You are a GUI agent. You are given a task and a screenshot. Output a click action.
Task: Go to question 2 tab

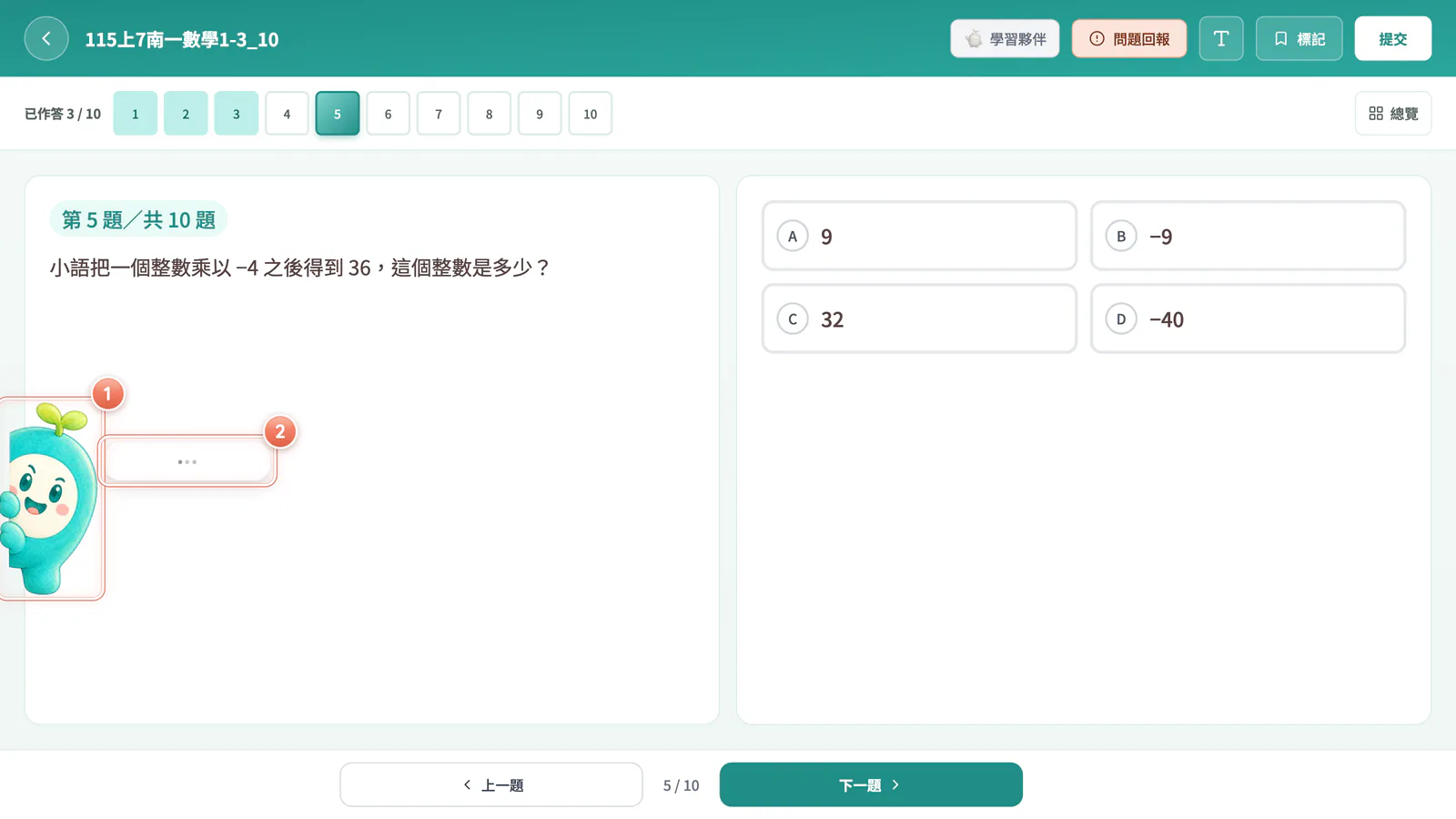186,114
